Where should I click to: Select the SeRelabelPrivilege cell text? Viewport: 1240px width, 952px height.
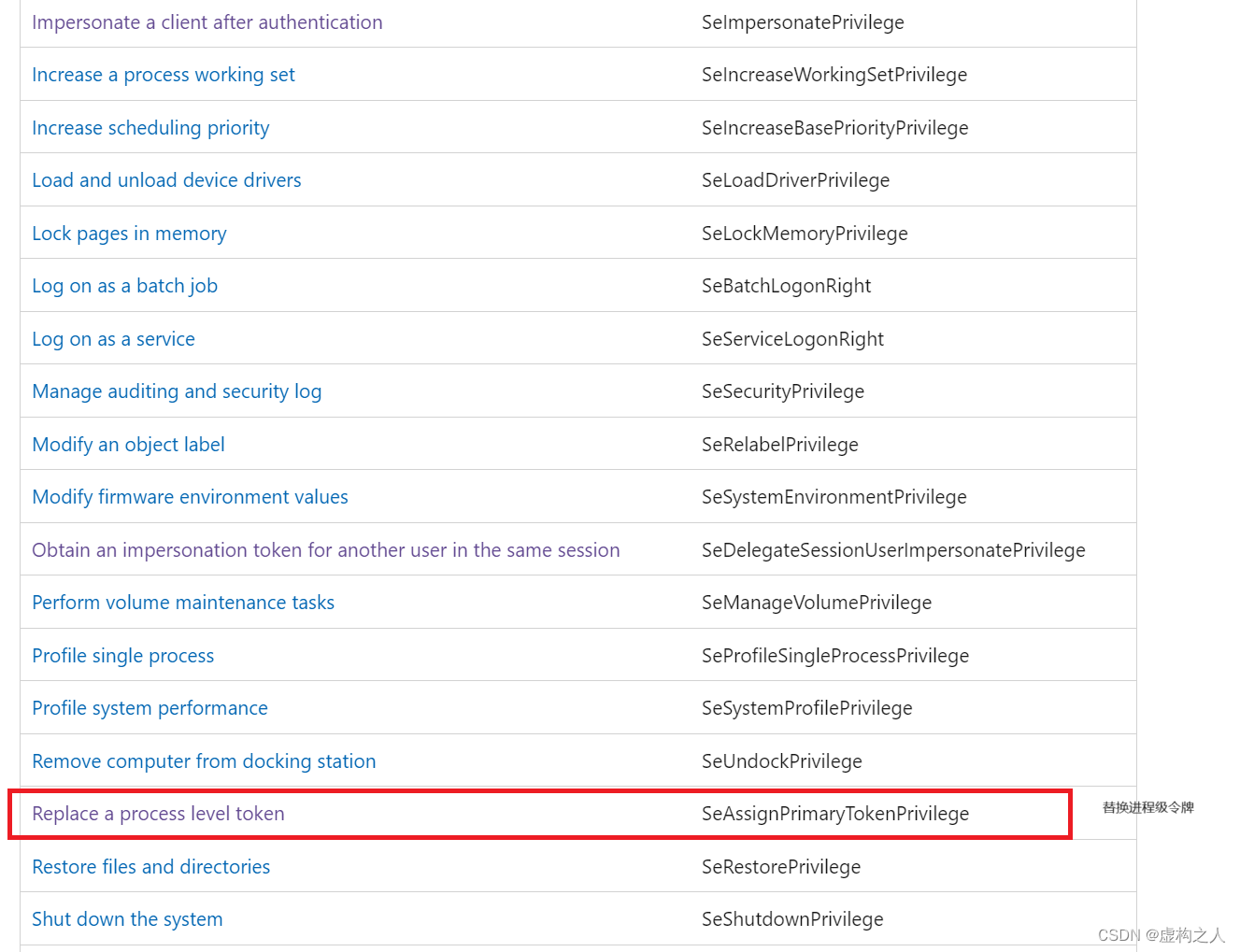click(780, 445)
